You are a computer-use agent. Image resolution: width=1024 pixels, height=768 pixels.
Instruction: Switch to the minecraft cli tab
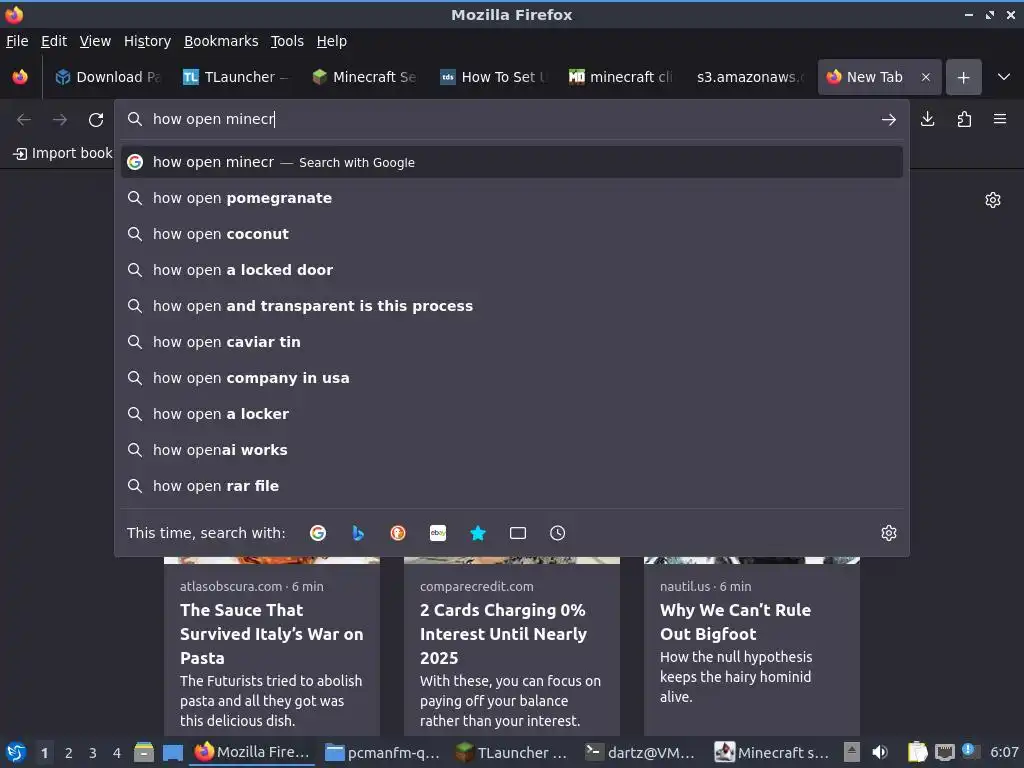(x=621, y=77)
